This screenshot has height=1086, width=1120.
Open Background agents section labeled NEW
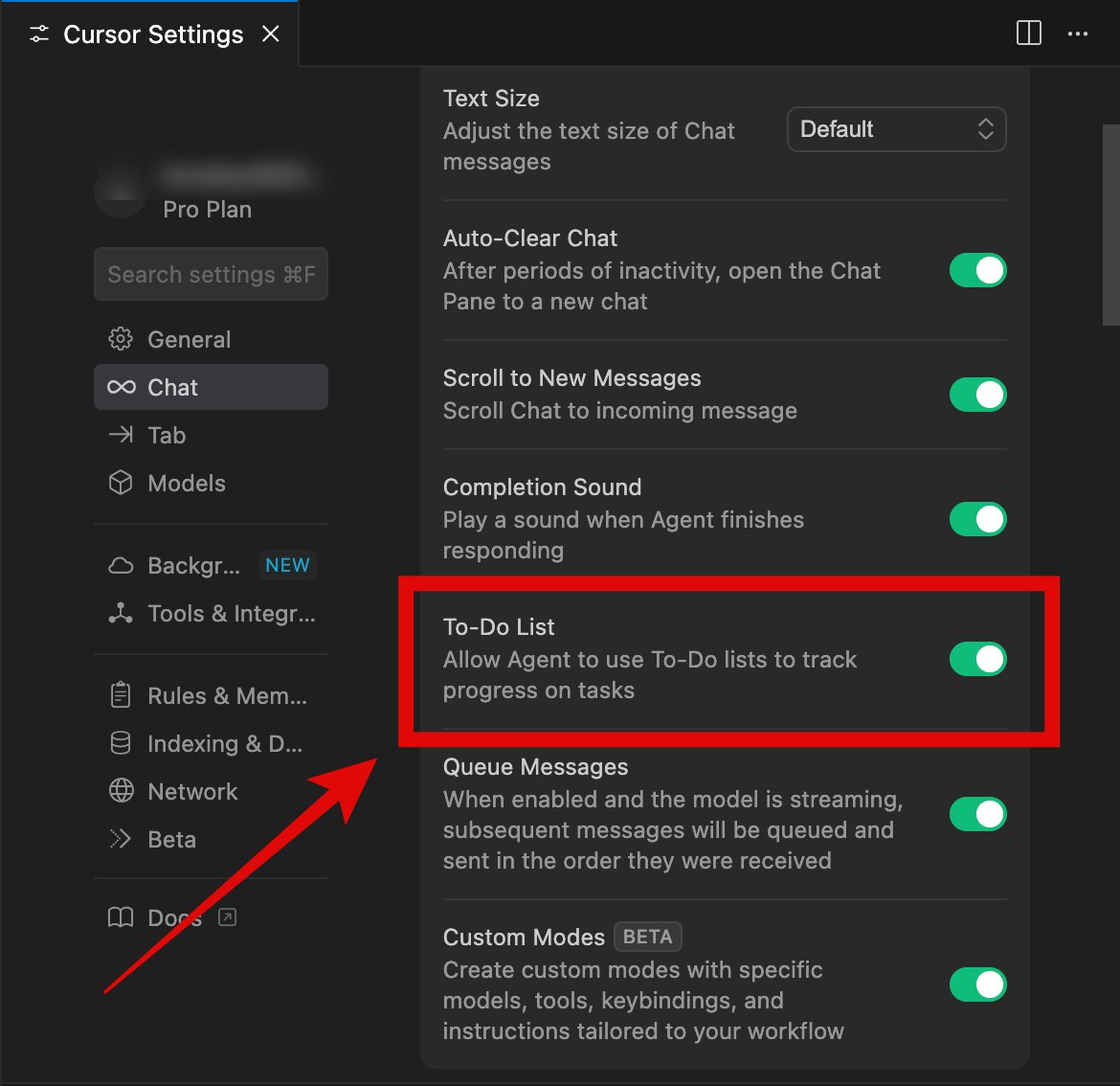(x=211, y=565)
